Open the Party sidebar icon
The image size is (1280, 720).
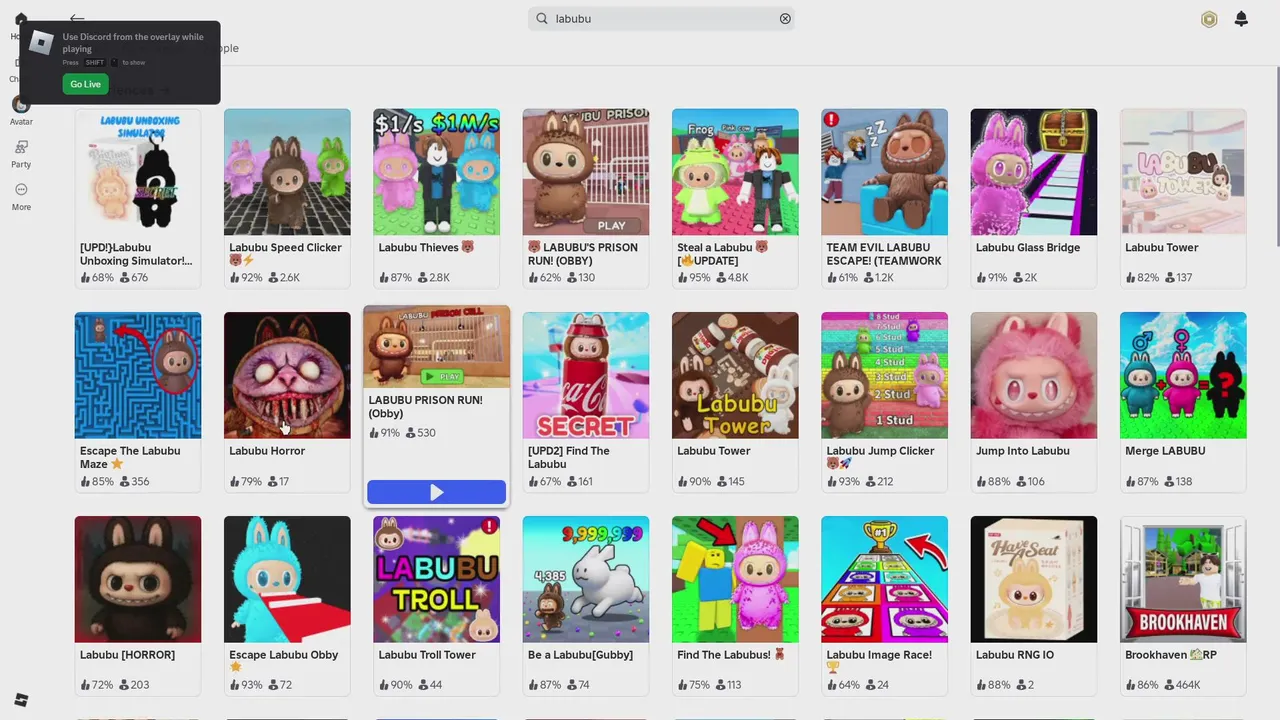21,148
